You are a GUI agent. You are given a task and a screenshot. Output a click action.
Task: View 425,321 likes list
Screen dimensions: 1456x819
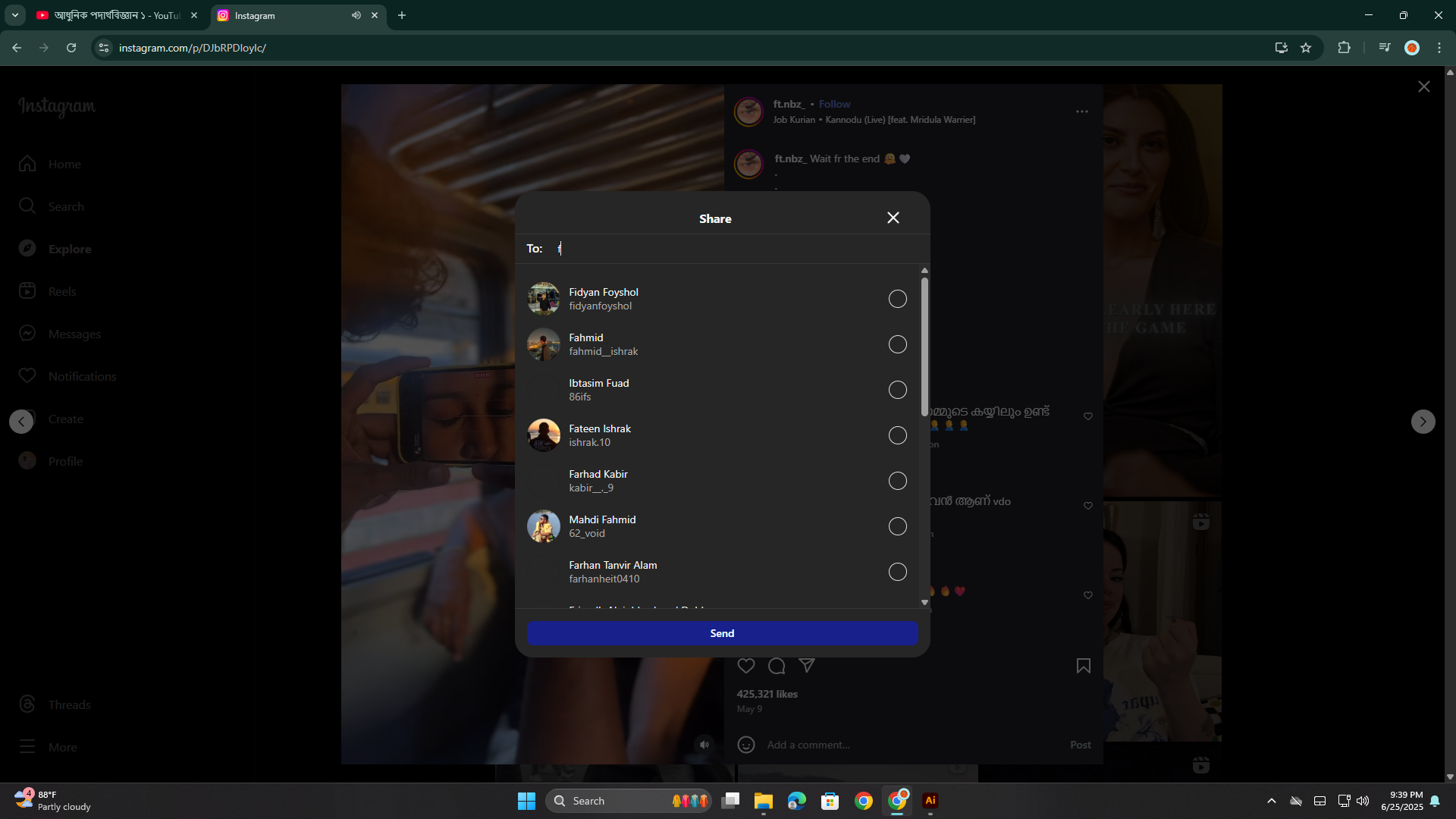pyautogui.click(x=767, y=694)
